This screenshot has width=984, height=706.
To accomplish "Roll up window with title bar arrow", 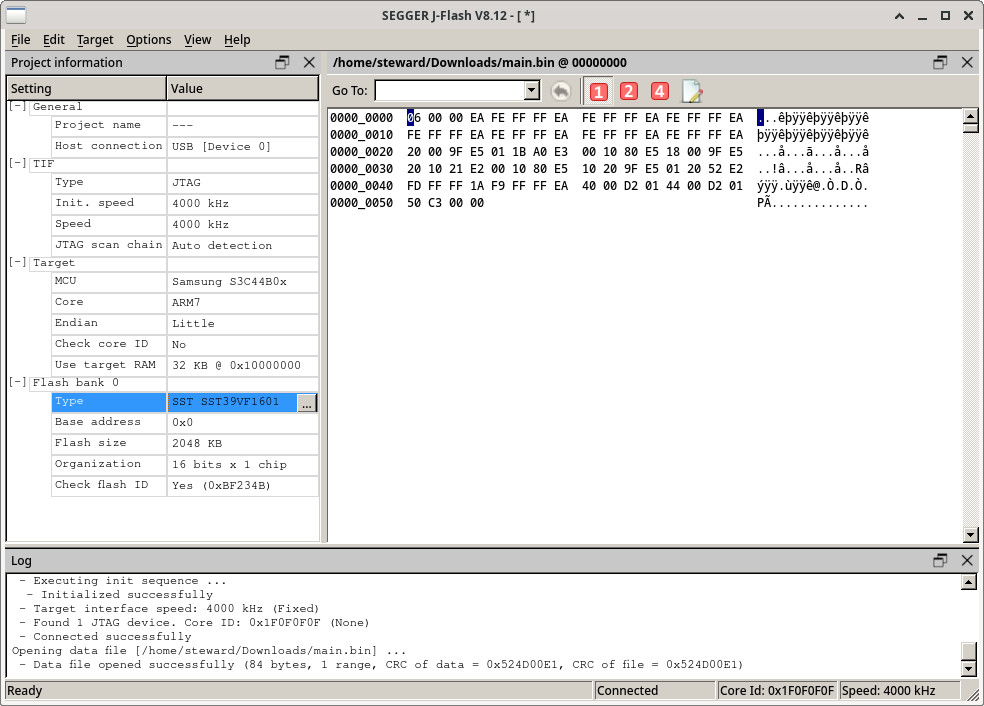I will point(899,16).
